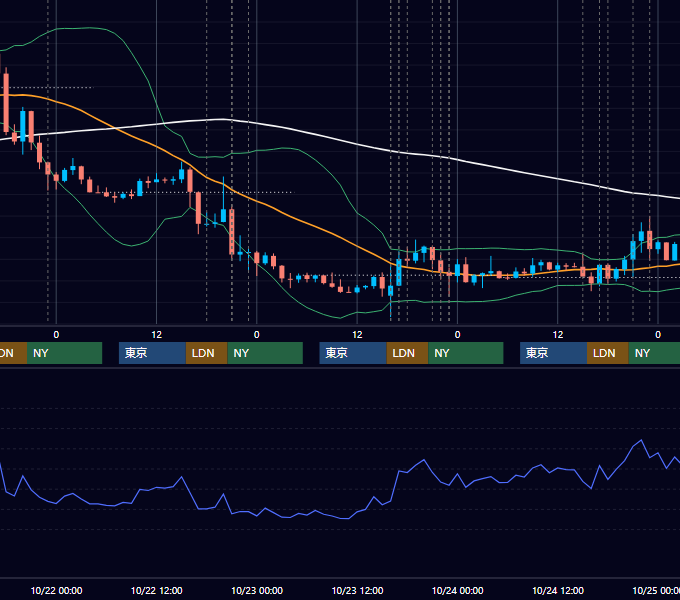Click the 東京 session bar for 10/22
The image size is (680, 600).
coord(152,353)
